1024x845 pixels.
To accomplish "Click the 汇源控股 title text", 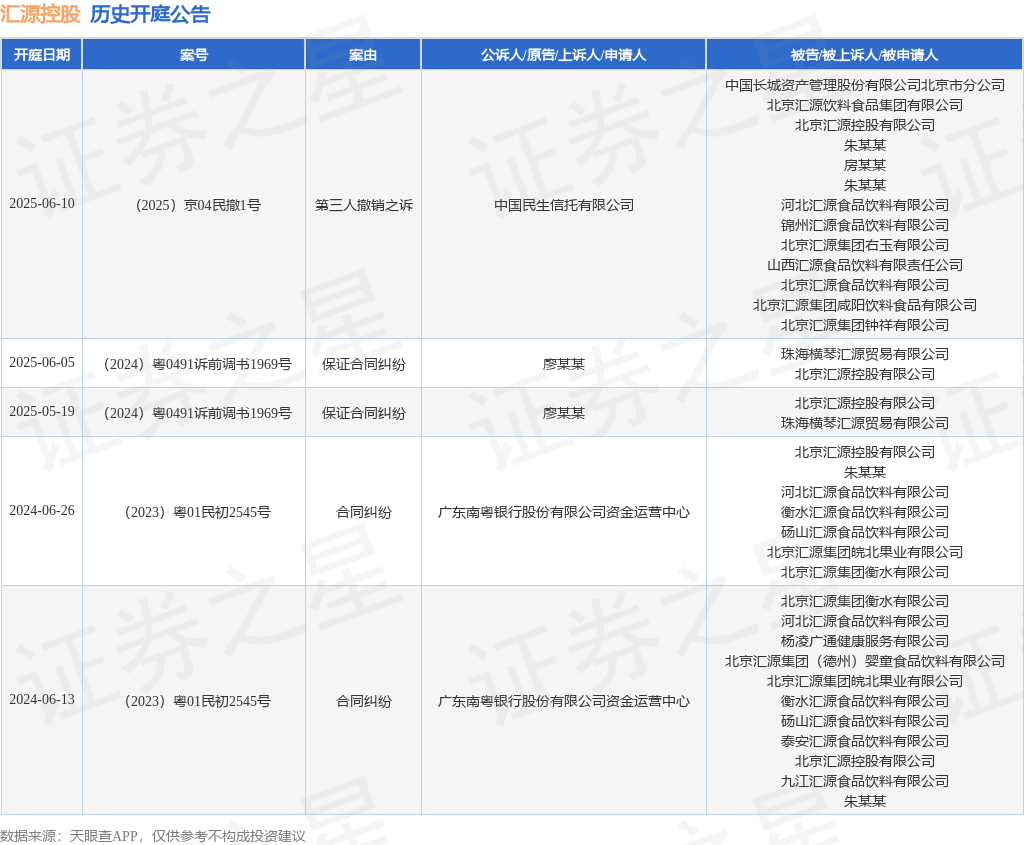I will click(40, 14).
